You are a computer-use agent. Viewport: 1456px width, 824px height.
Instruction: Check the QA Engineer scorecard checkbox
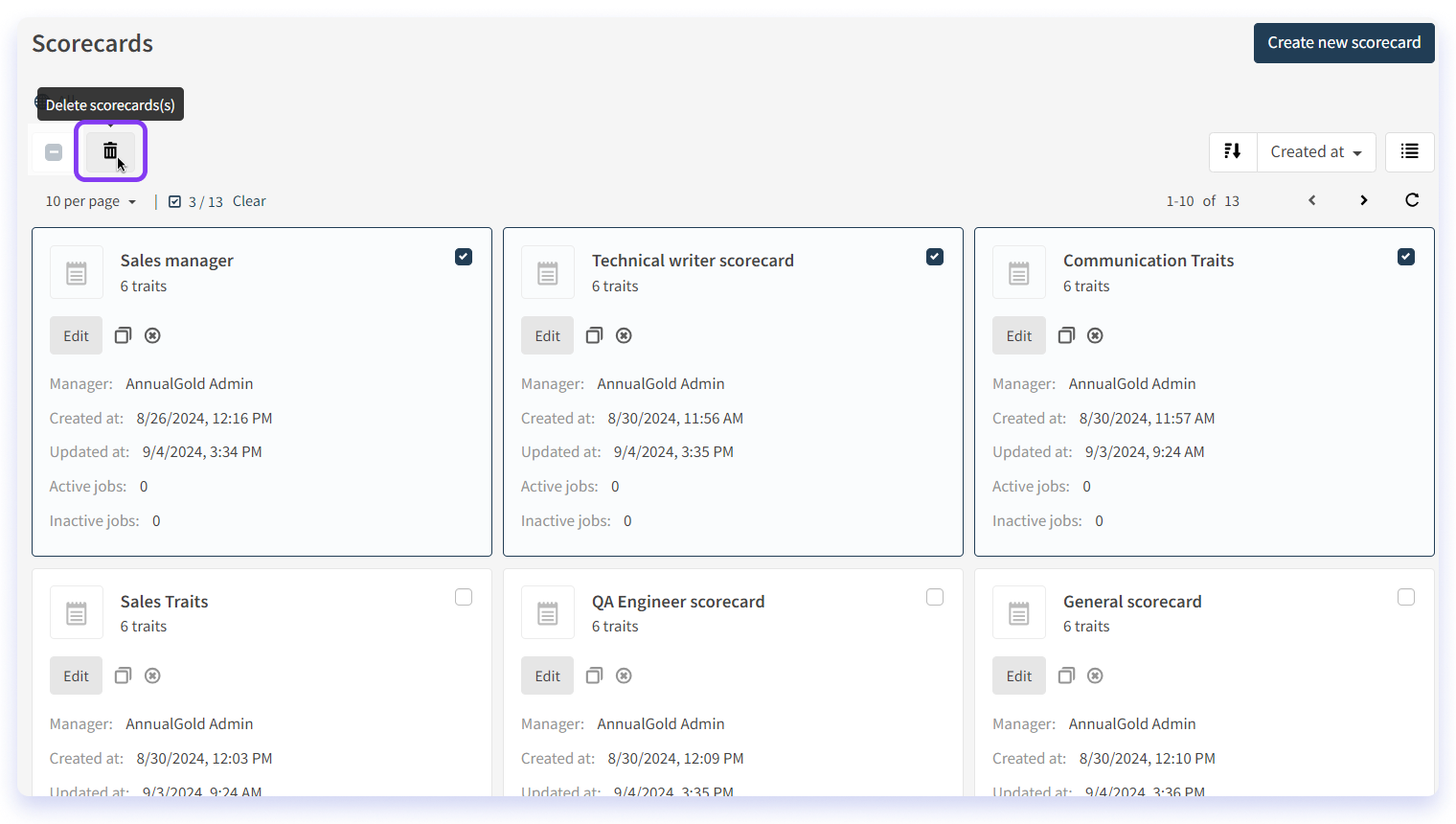coord(935,597)
